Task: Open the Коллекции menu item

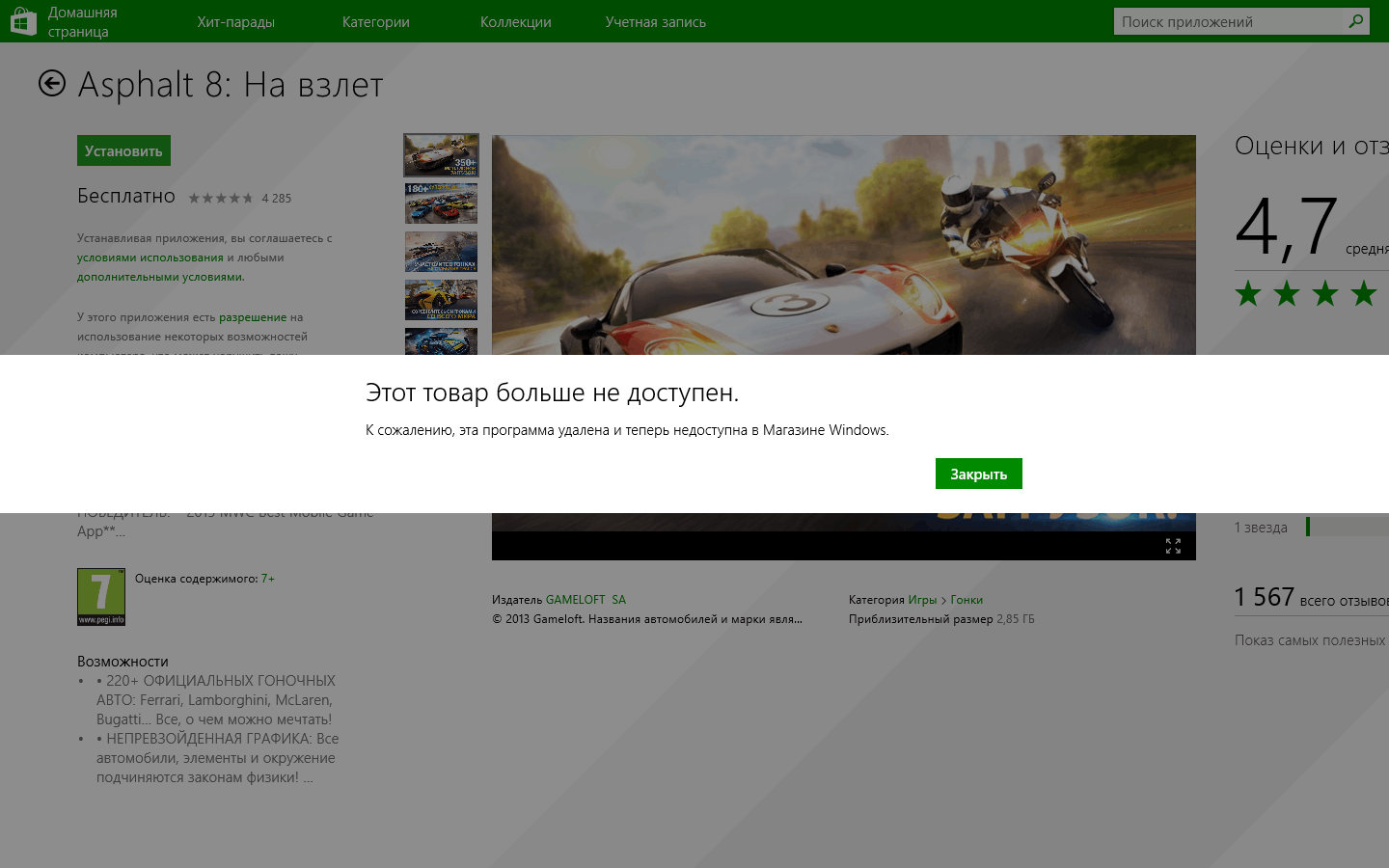Action: pyautogui.click(x=516, y=22)
